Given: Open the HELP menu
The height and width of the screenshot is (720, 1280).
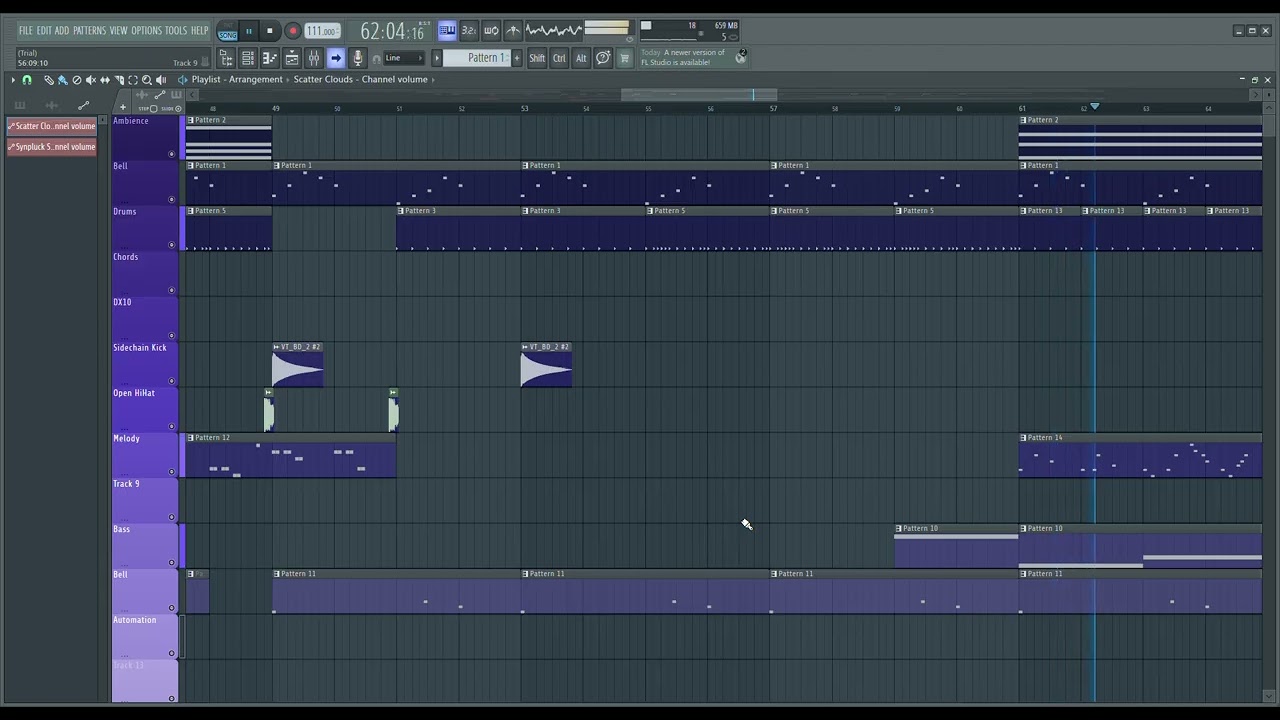Looking at the screenshot, I should tap(199, 30).
